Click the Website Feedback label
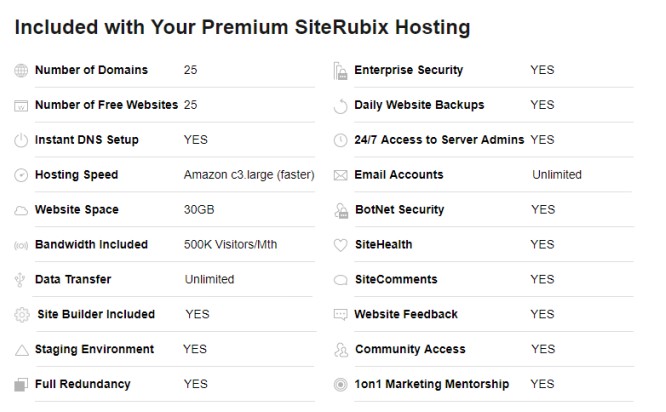666x412 pixels. (x=406, y=314)
